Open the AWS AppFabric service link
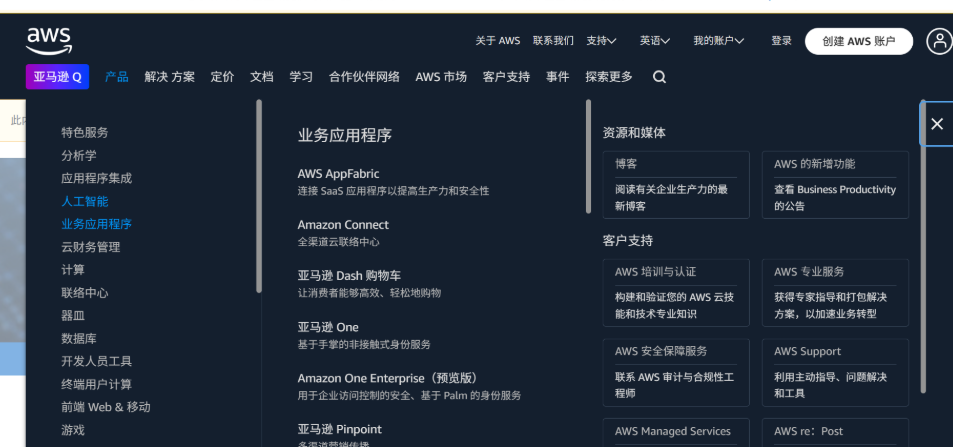 tap(339, 174)
